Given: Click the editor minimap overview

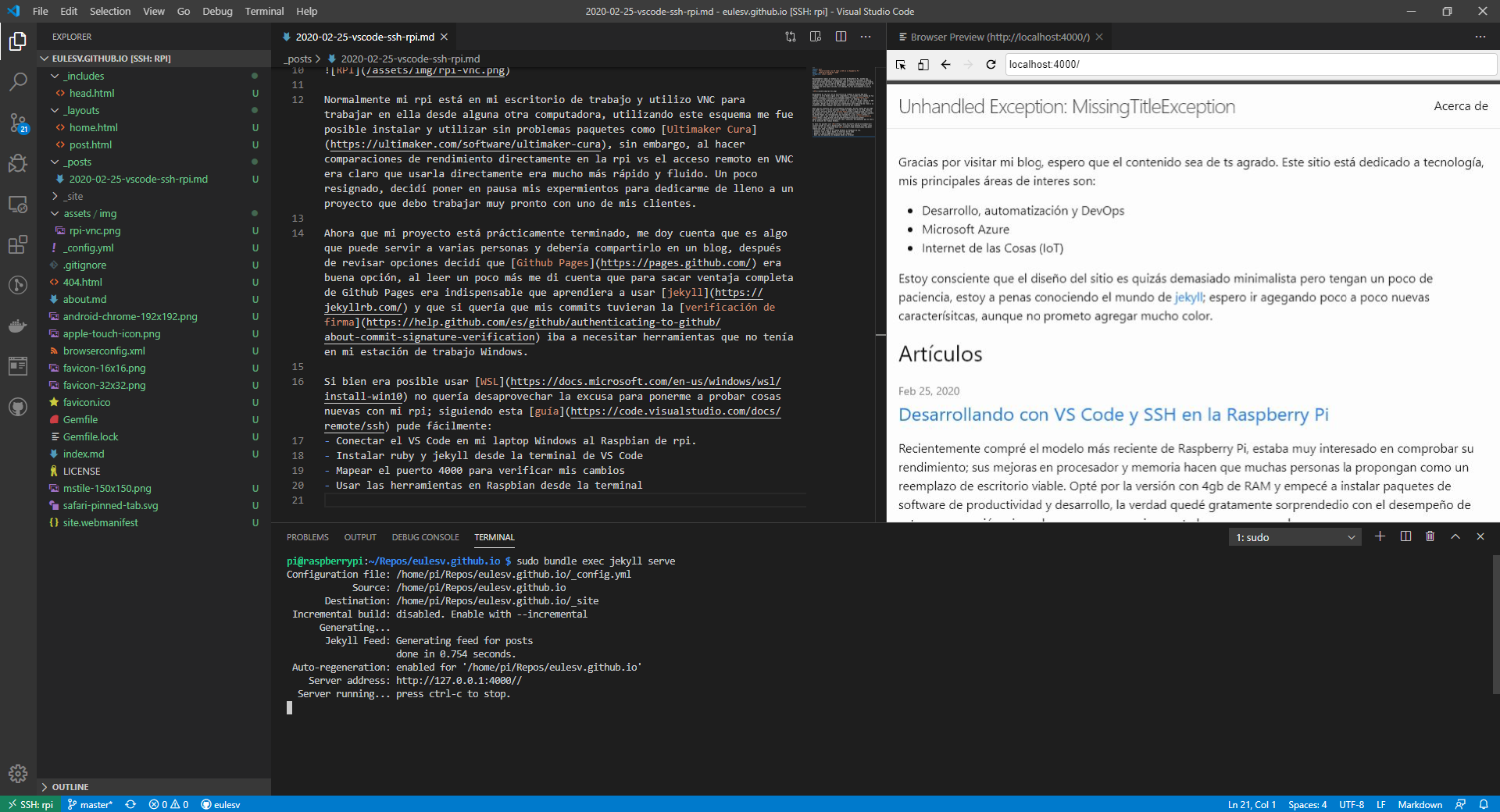Looking at the screenshot, I should click(x=842, y=102).
